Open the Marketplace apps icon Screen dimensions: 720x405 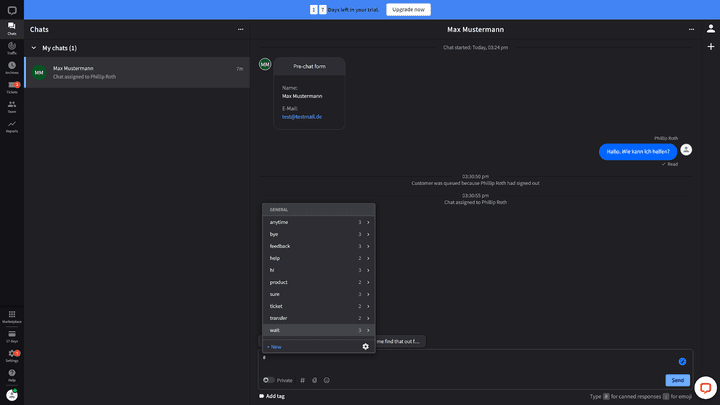(x=12, y=315)
